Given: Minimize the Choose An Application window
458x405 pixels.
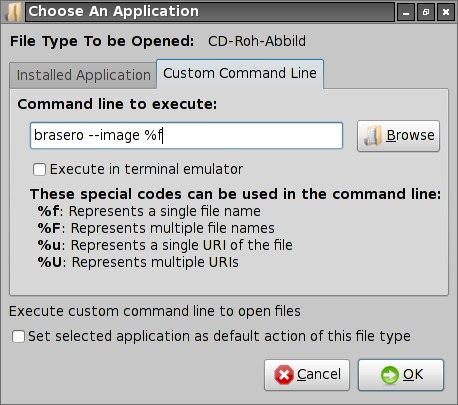Looking at the screenshot, I should (x=406, y=12).
